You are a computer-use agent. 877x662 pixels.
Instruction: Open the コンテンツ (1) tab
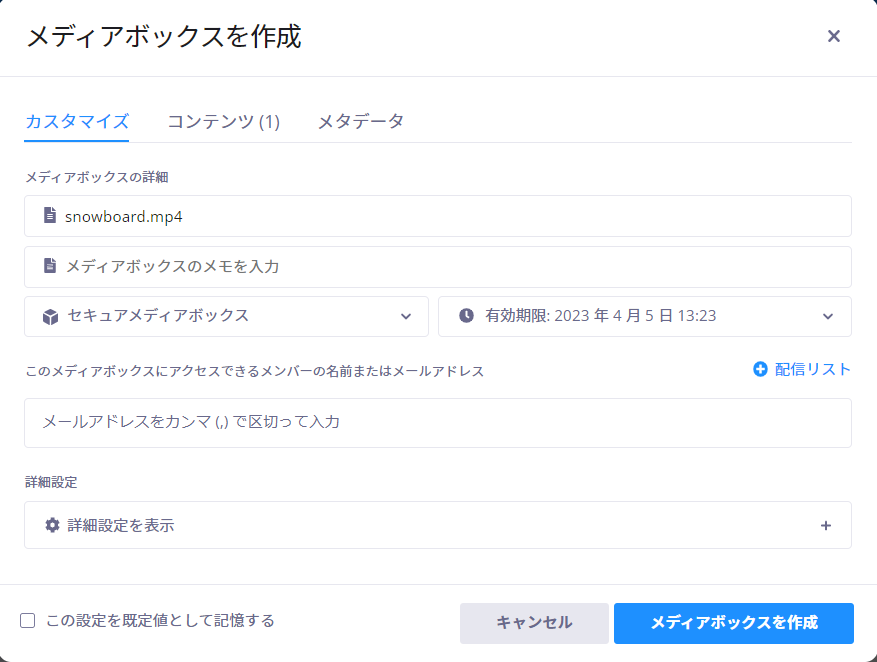(224, 121)
